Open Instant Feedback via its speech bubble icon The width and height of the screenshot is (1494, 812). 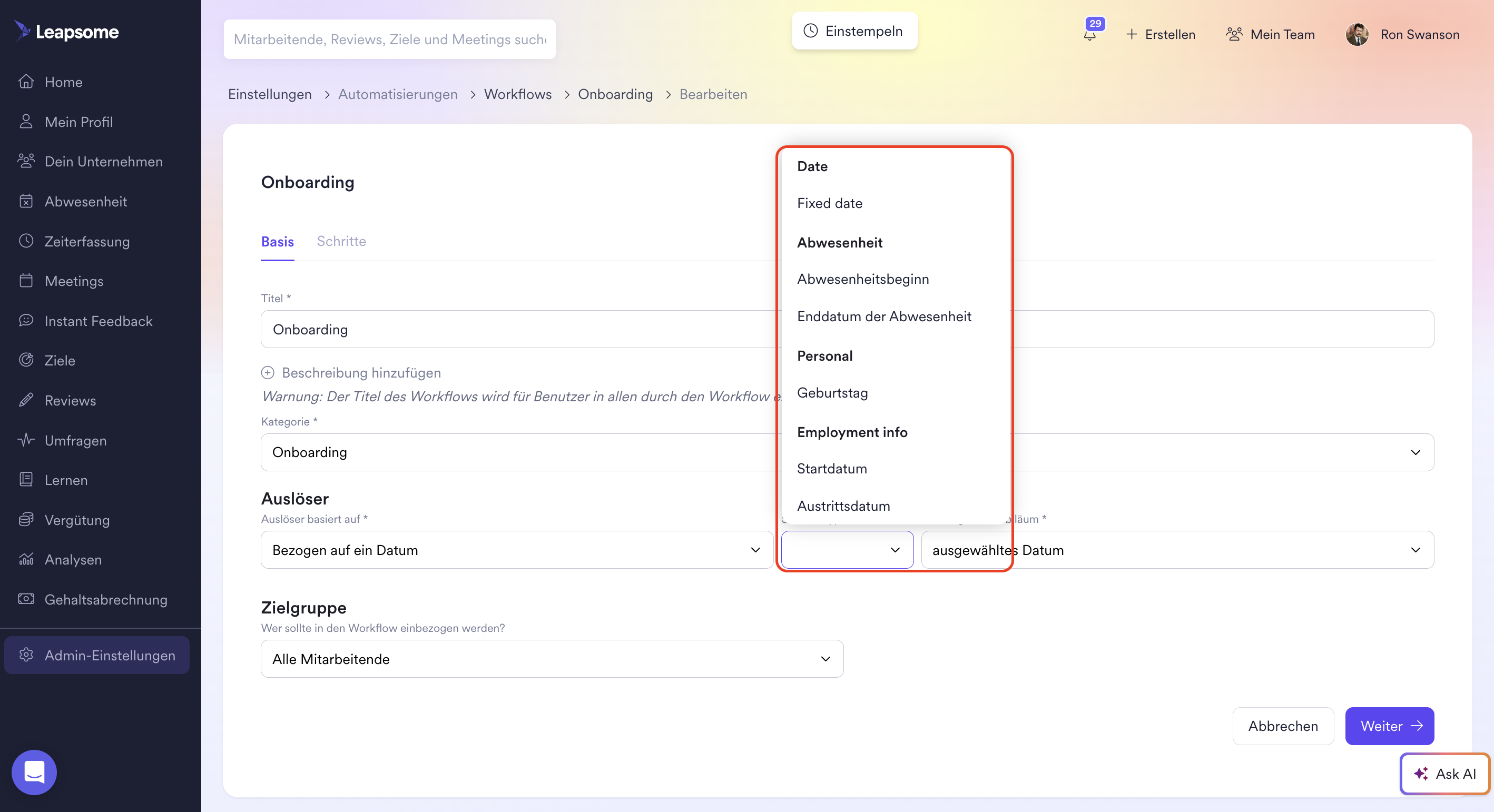[26, 321]
